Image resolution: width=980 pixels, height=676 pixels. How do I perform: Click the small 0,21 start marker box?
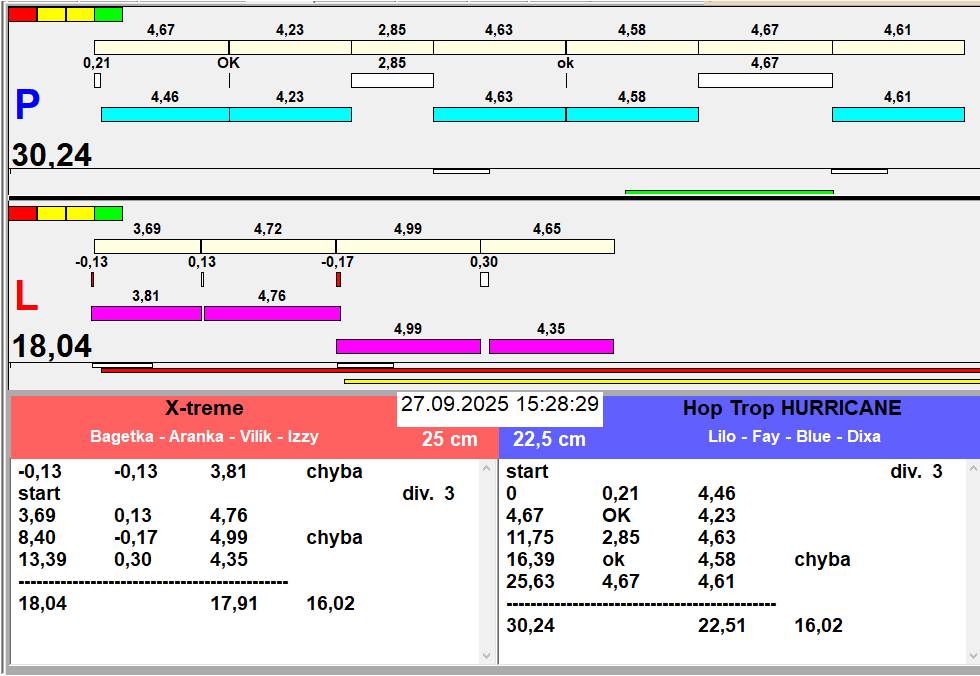click(x=98, y=80)
